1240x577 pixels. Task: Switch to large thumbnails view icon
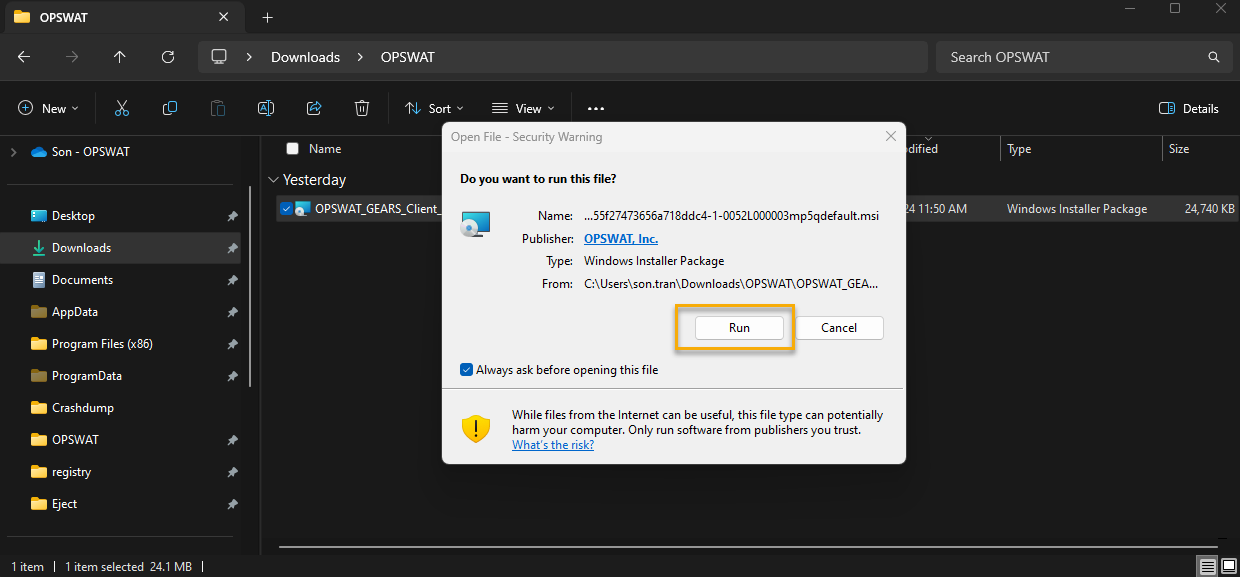click(x=1228, y=567)
